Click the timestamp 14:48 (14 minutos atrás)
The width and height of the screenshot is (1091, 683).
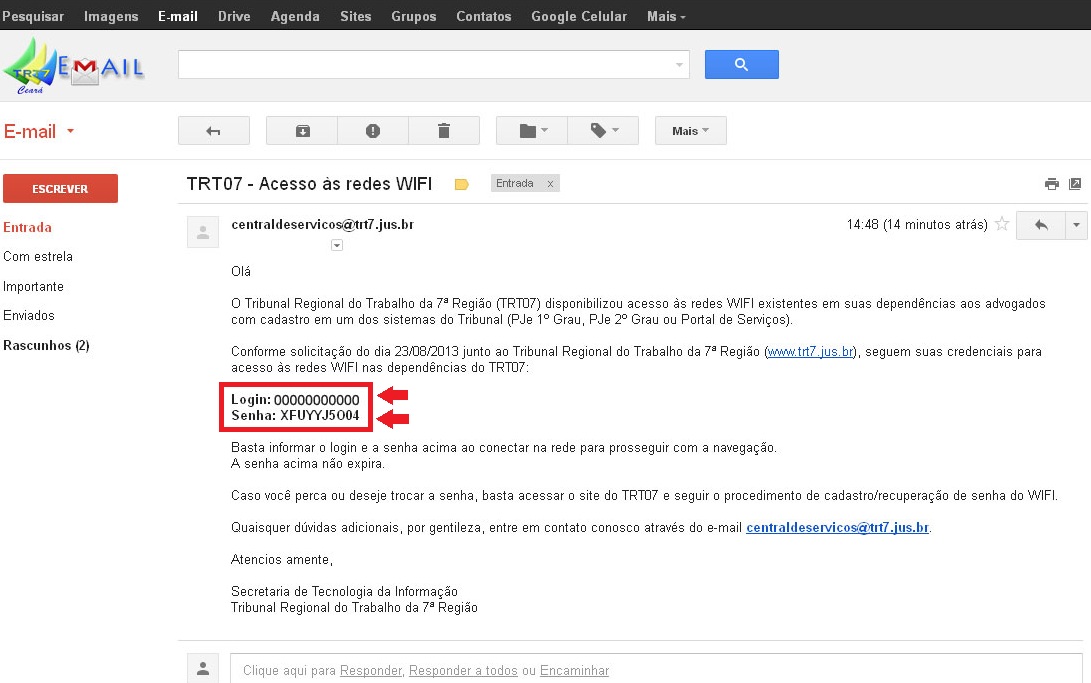click(x=917, y=225)
